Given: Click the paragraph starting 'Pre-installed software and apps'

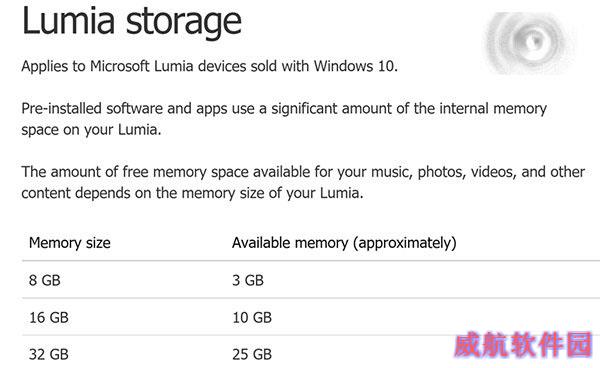Looking at the screenshot, I should click(284, 119).
